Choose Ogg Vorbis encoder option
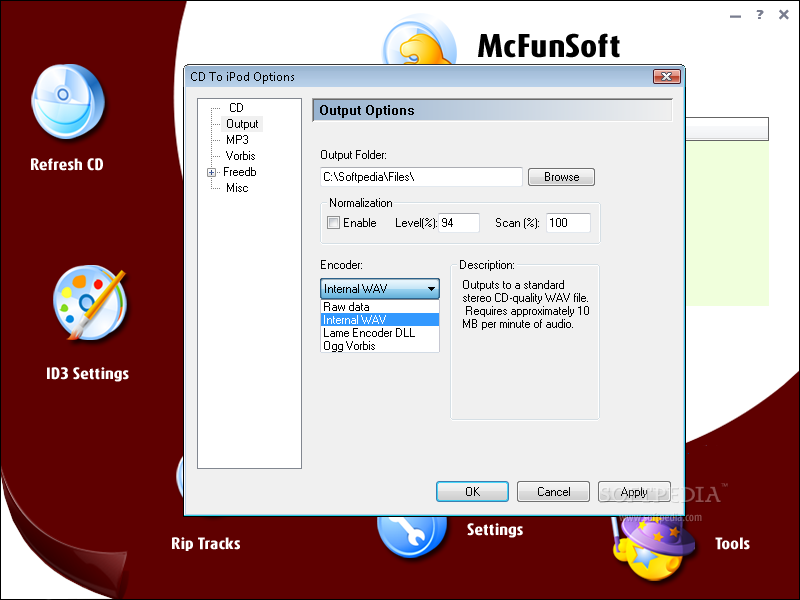This screenshot has height=600, width=800. pos(380,346)
